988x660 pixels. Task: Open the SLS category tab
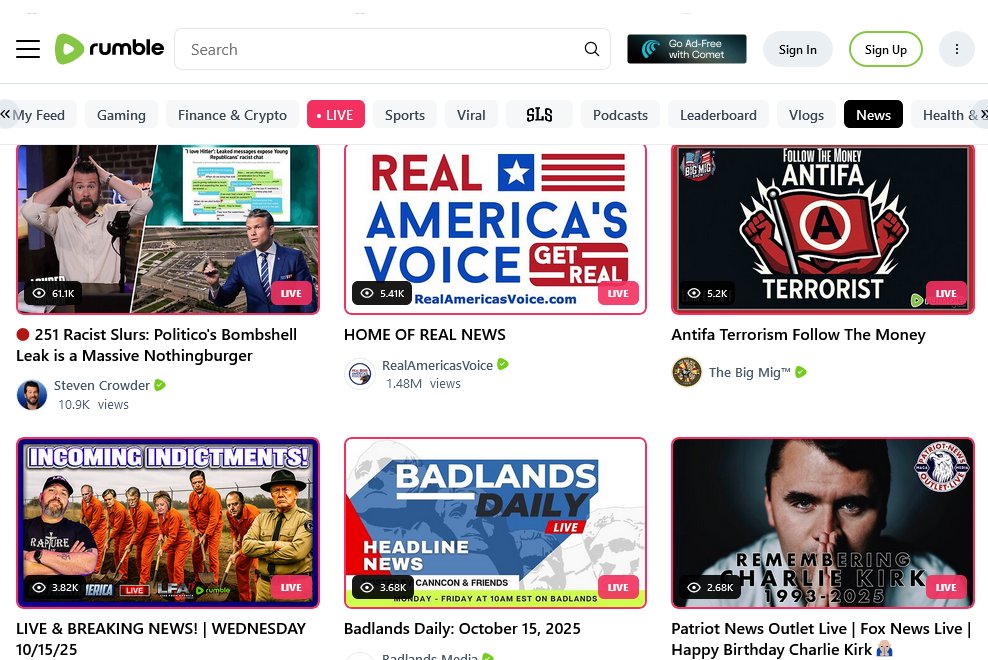tap(539, 115)
